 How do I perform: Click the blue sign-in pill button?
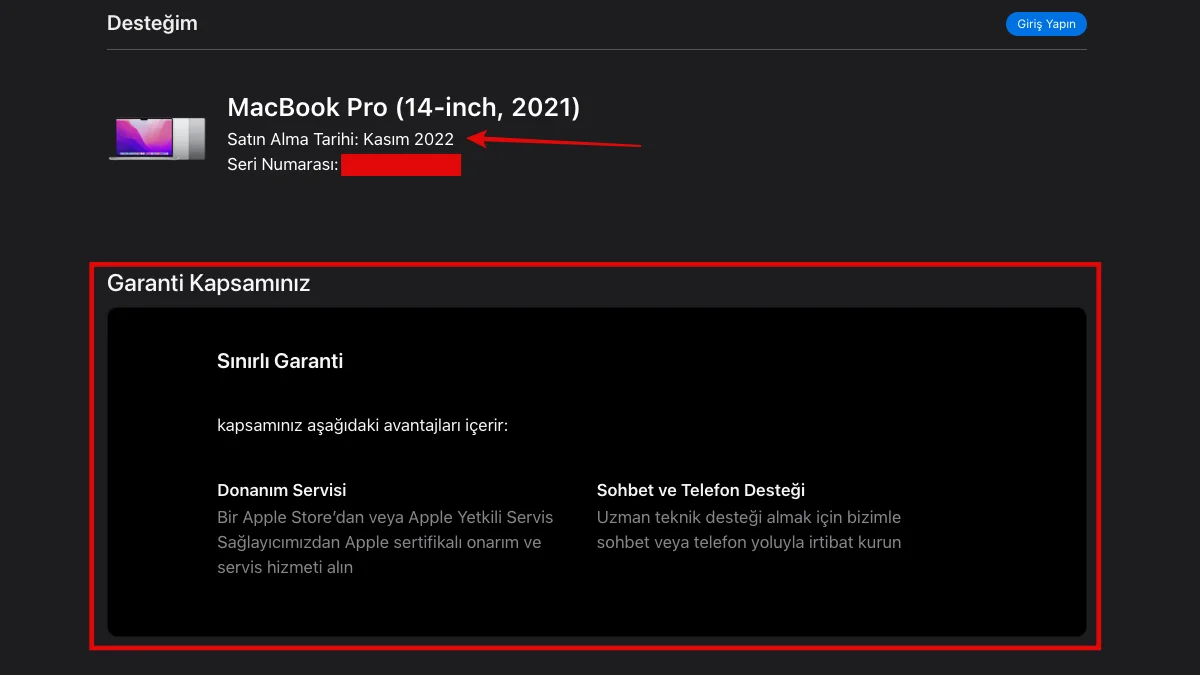(1046, 23)
